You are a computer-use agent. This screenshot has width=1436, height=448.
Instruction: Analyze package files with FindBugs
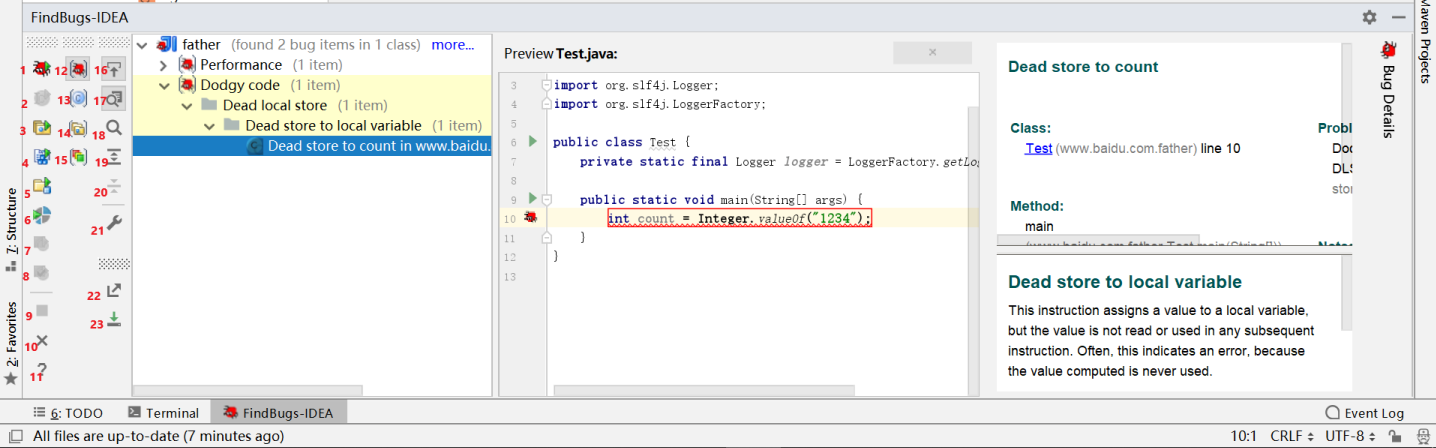pos(42,127)
